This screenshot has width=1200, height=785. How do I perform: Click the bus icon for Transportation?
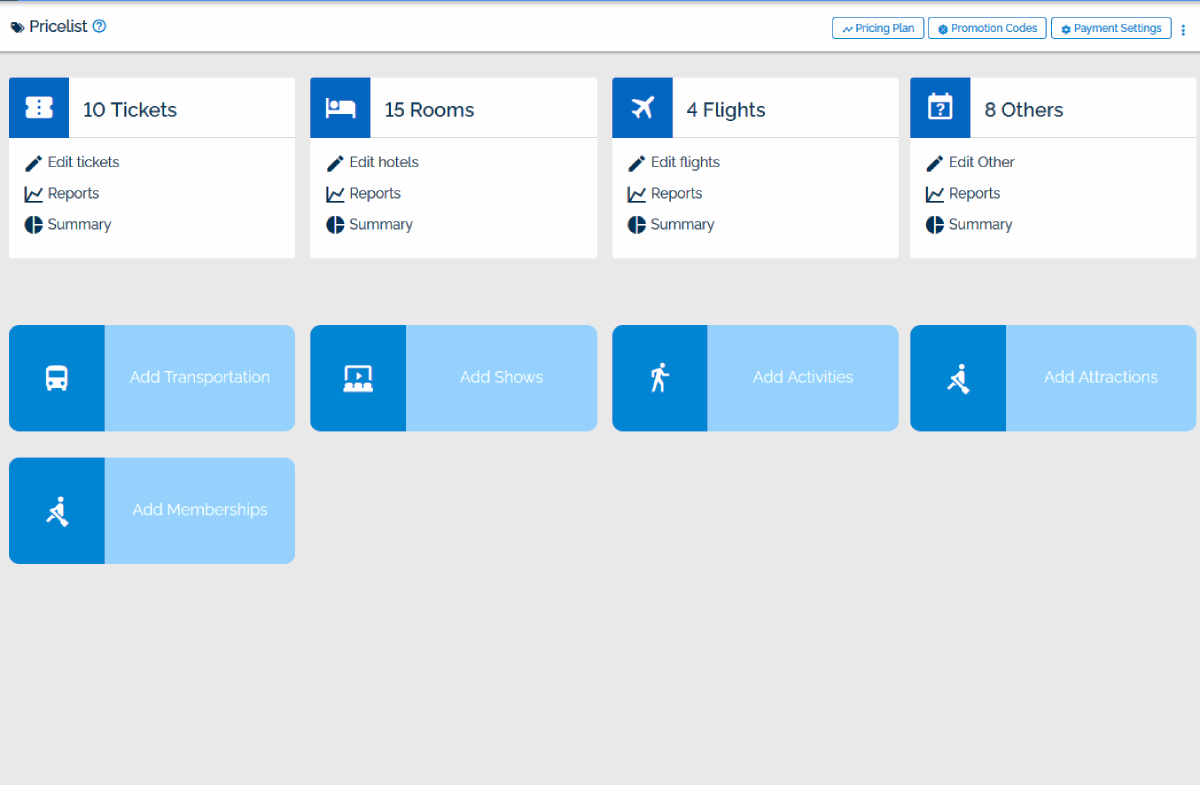[x=57, y=378]
